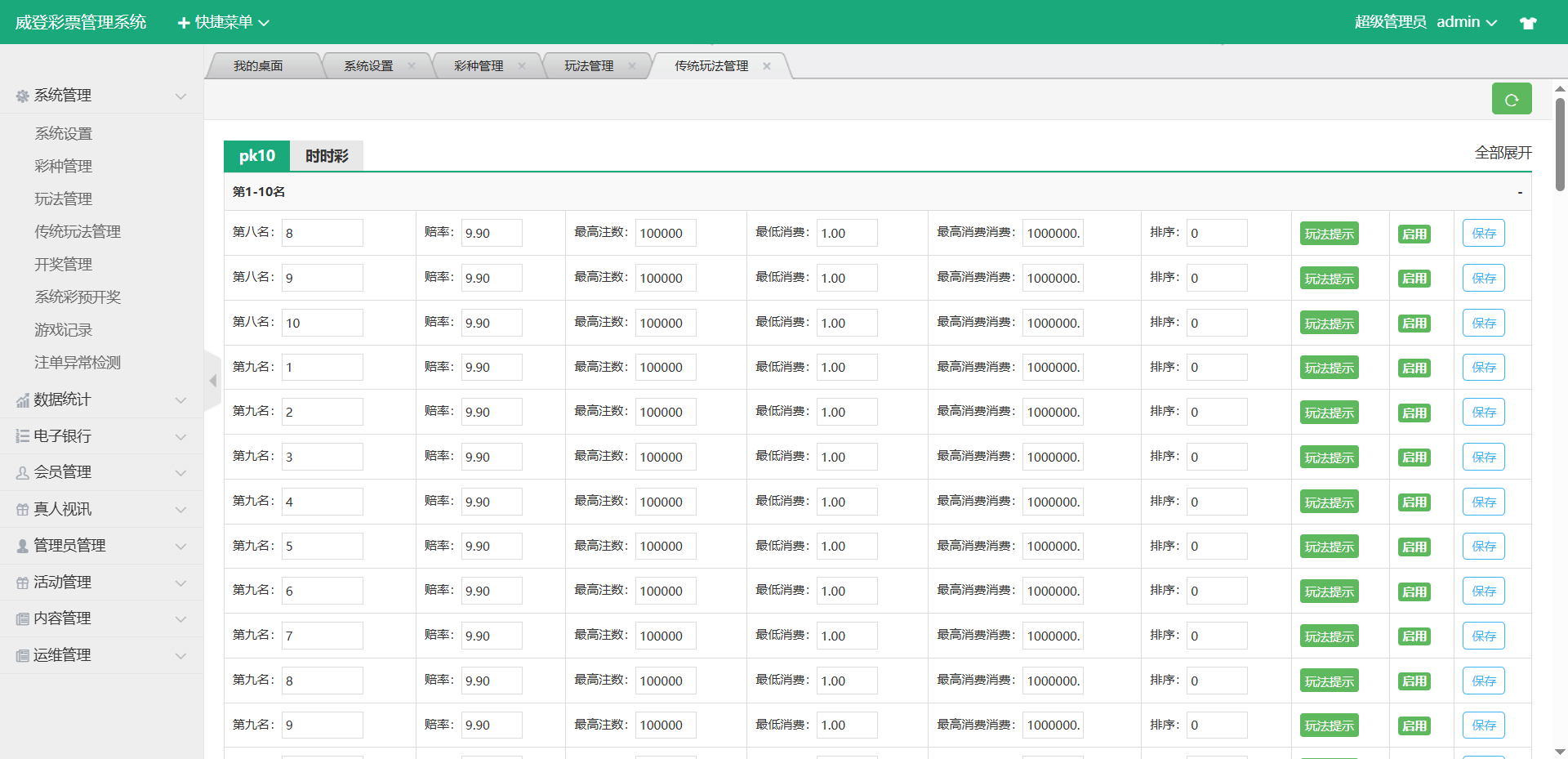1568x759 pixels.
Task: Expand the 数据统计 menu chevron
Action: click(x=180, y=400)
